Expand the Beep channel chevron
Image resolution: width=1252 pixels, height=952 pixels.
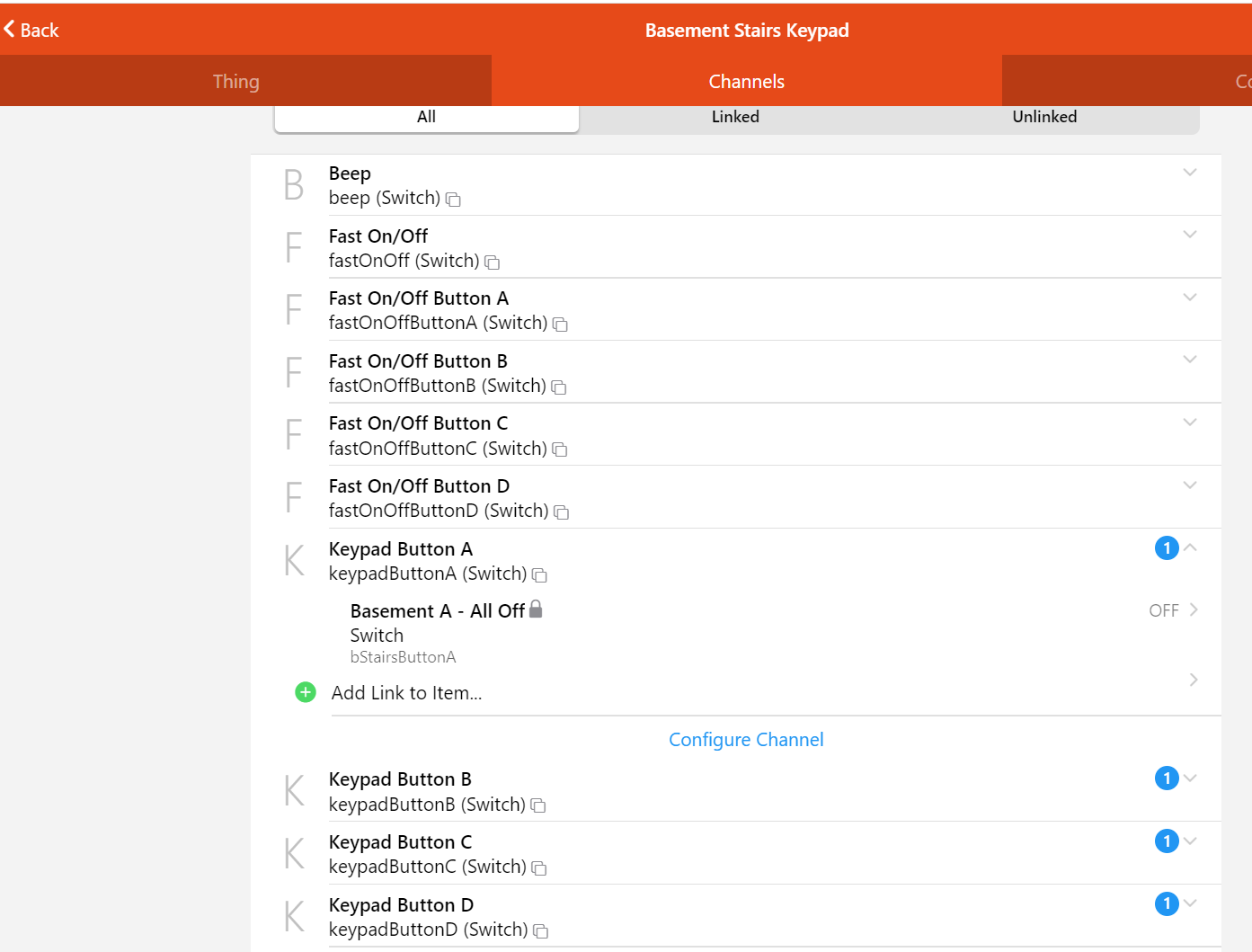1190,172
